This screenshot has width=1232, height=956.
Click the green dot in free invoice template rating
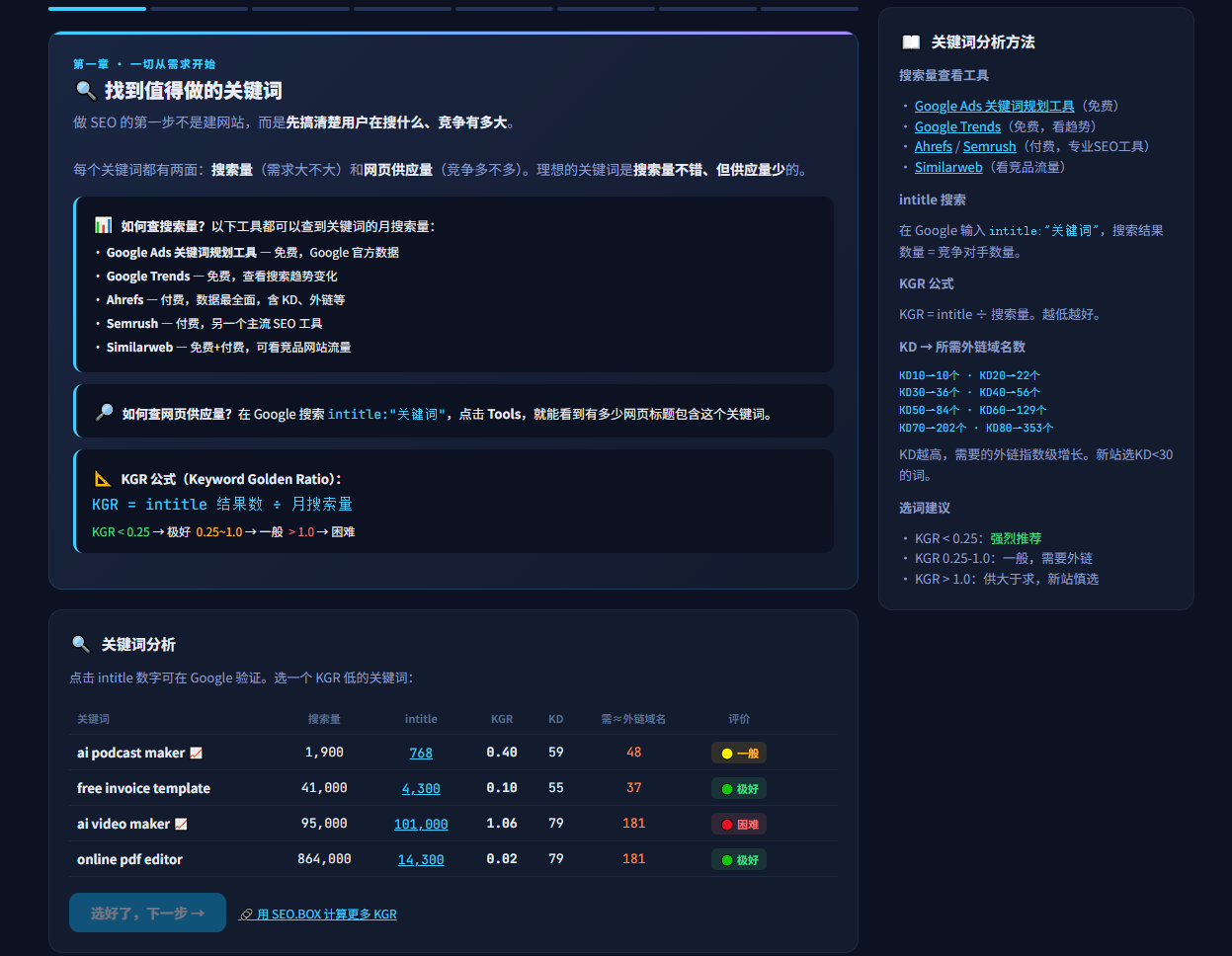click(x=727, y=789)
